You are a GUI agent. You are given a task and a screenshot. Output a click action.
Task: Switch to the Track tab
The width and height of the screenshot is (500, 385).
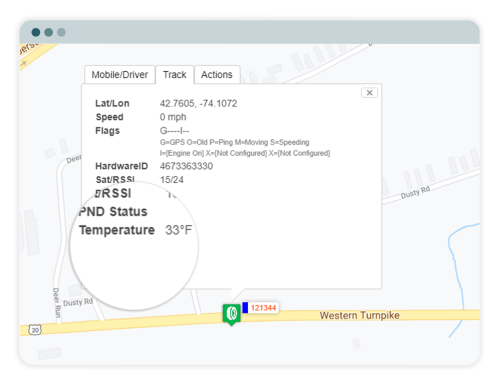(x=175, y=75)
